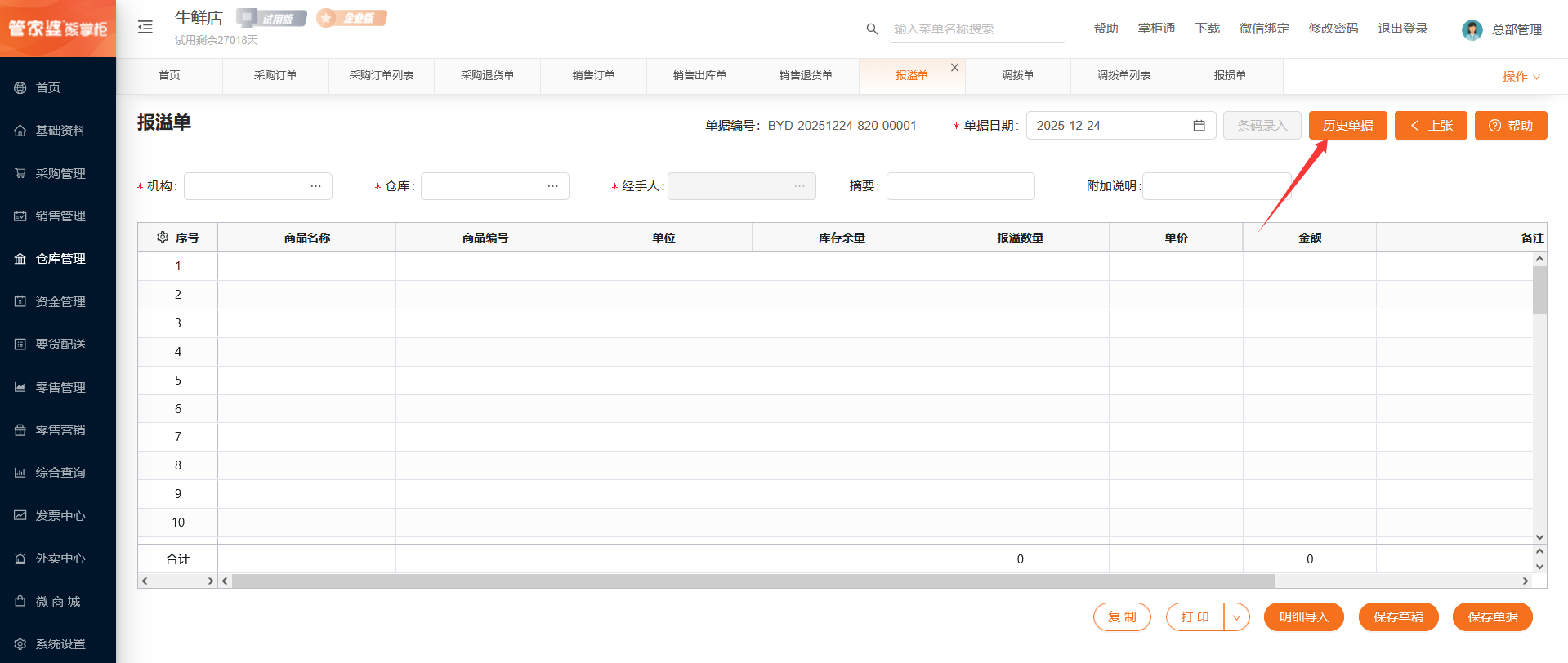Click the 明细导入 button
Screen dimensions: 1568x663
tap(1303, 617)
